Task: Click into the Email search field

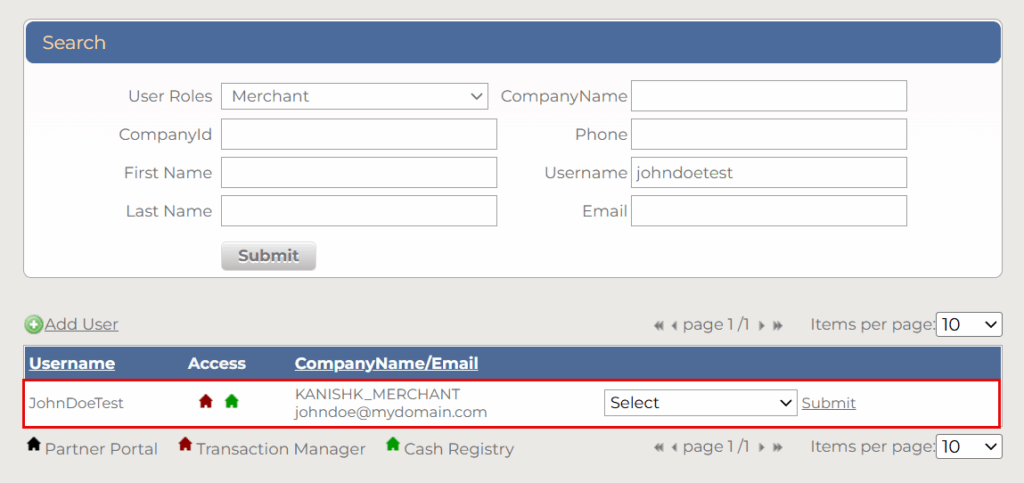Action: coord(768,211)
